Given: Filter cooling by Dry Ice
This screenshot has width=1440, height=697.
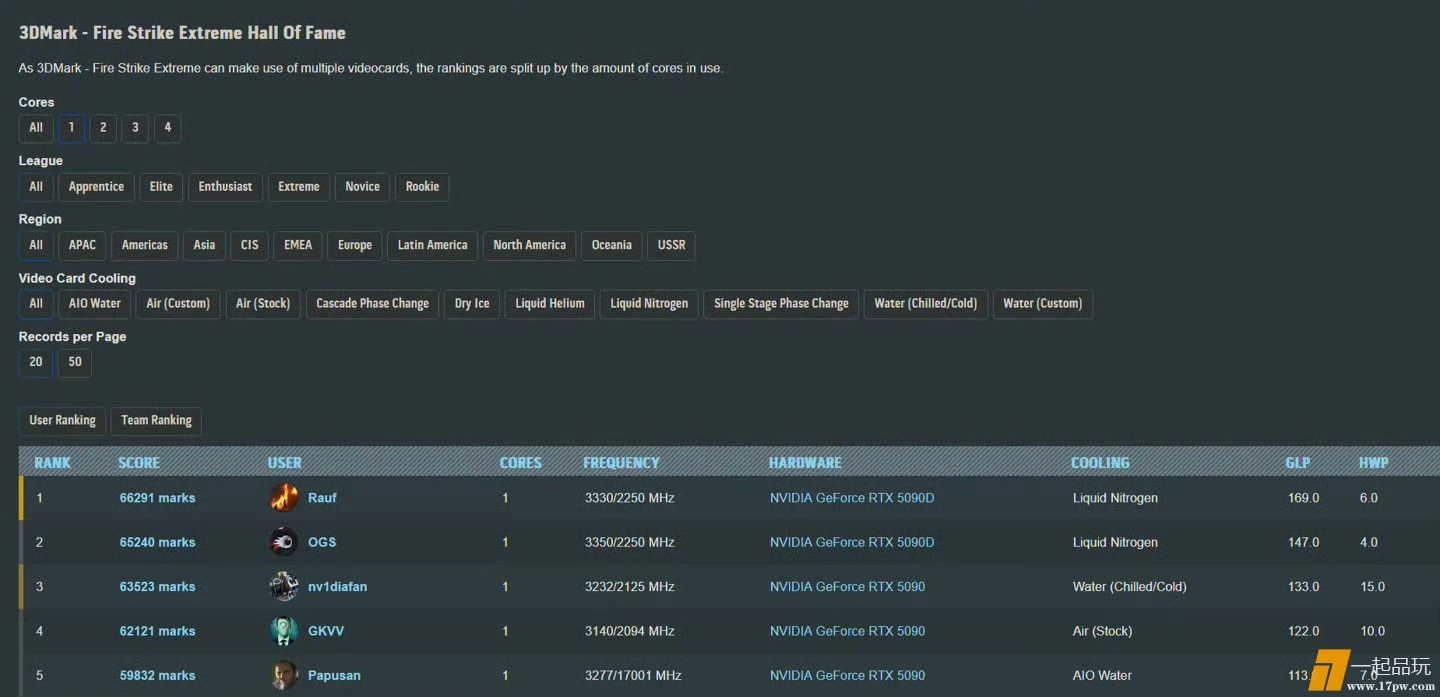Looking at the screenshot, I should click(x=472, y=304).
